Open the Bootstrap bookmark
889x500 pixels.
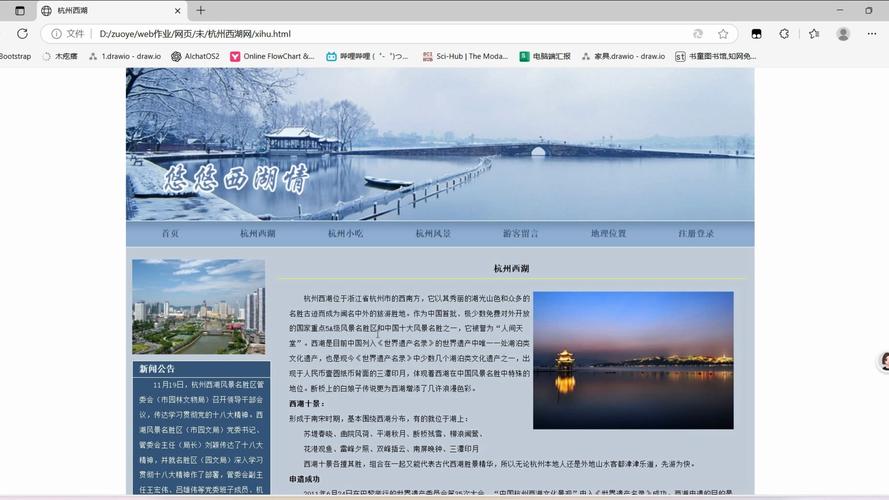click(x=15, y=56)
